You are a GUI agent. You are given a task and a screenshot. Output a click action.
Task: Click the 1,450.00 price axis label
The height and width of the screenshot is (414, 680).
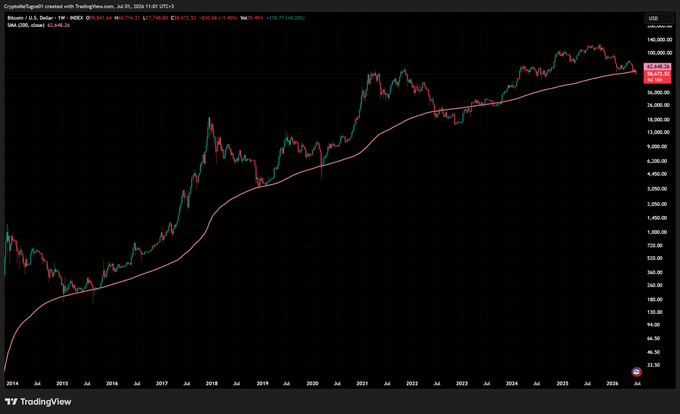pyautogui.click(x=659, y=218)
